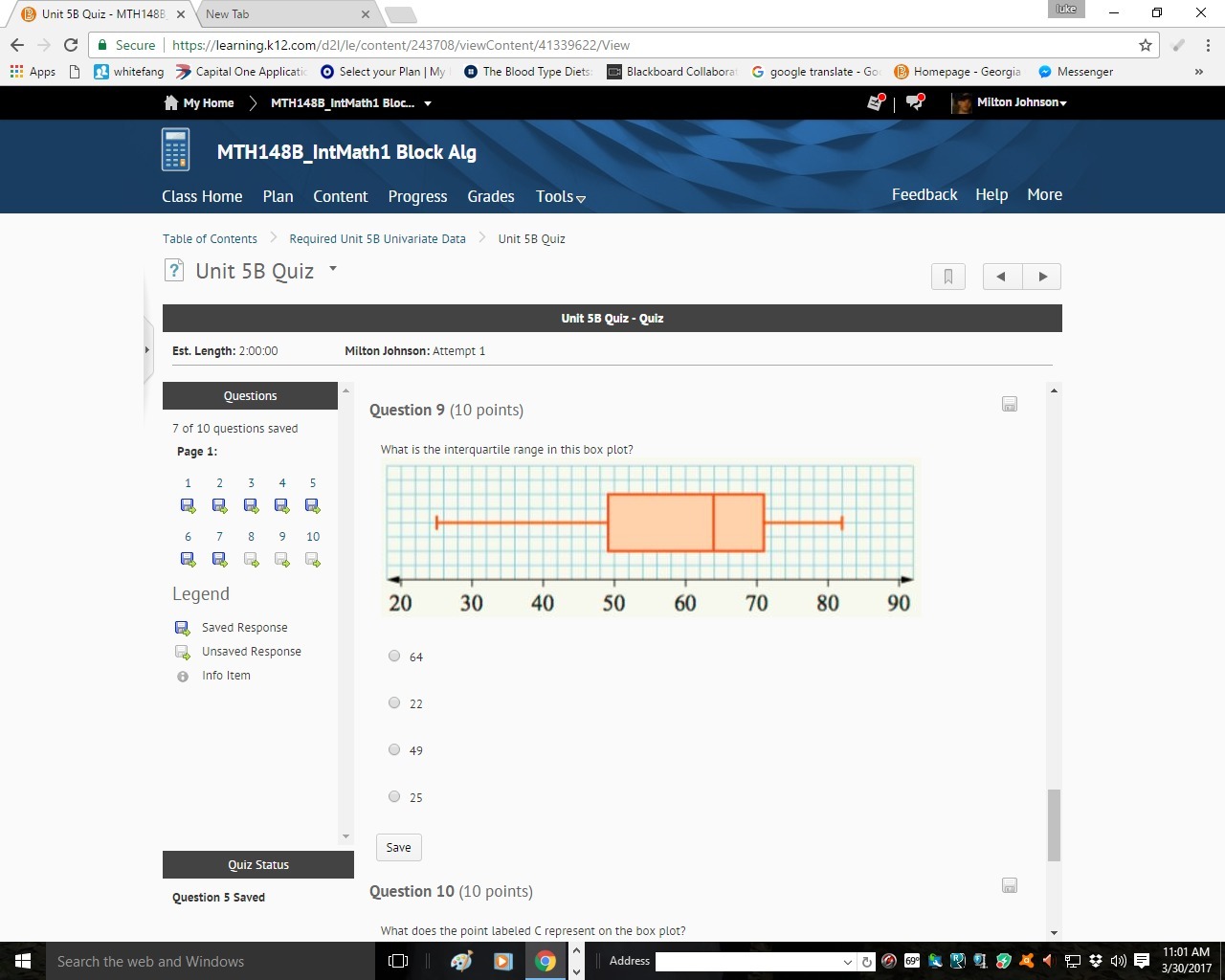This screenshot has width=1225, height=980.
Task: Go to the previous content item
Action: (x=1001, y=277)
